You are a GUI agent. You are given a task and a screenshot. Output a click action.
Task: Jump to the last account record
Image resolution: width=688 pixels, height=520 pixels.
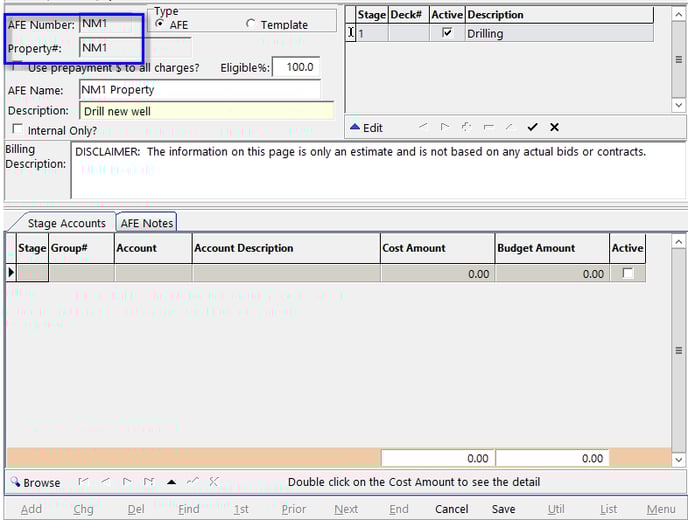[149, 482]
